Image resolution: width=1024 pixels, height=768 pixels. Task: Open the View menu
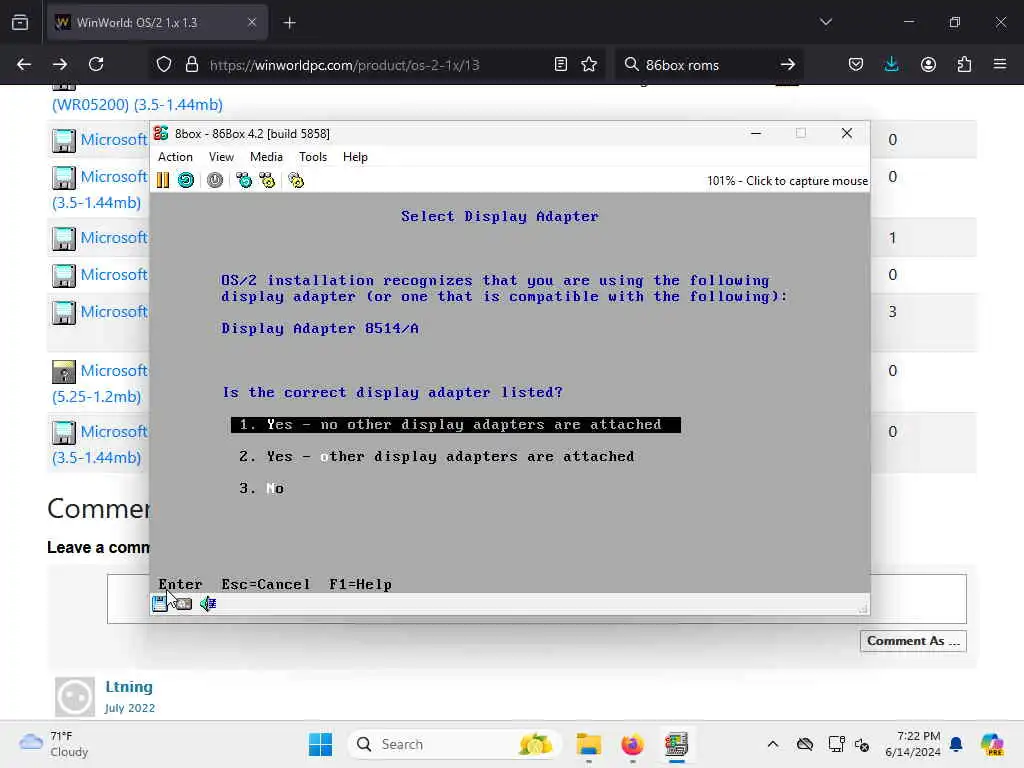[x=221, y=157]
